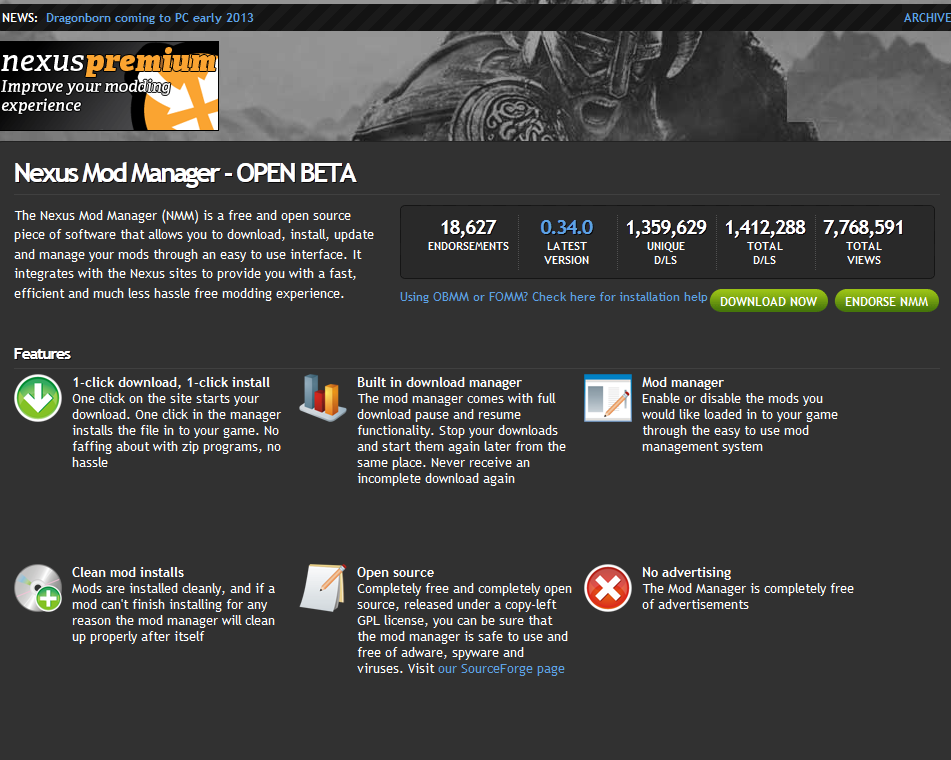Screen dimensions: 951x760
Task: Click the disc with plus Clean installs icon
Action: tap(38, 588)
